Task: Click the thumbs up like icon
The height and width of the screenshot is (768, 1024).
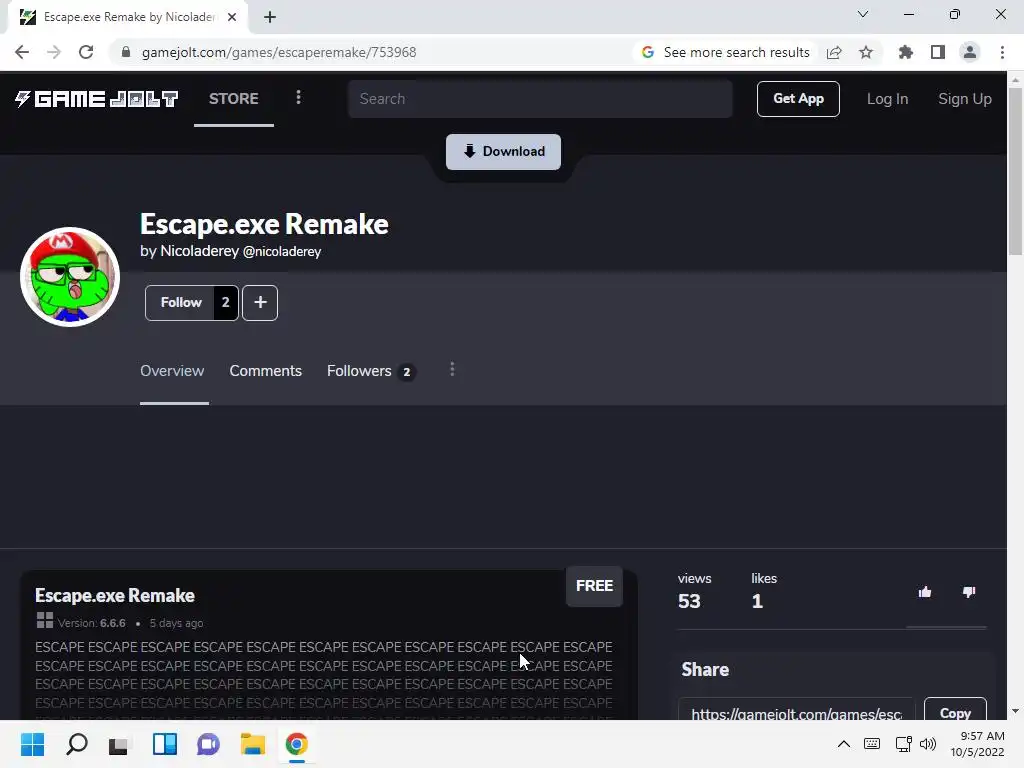Action: 925,592
